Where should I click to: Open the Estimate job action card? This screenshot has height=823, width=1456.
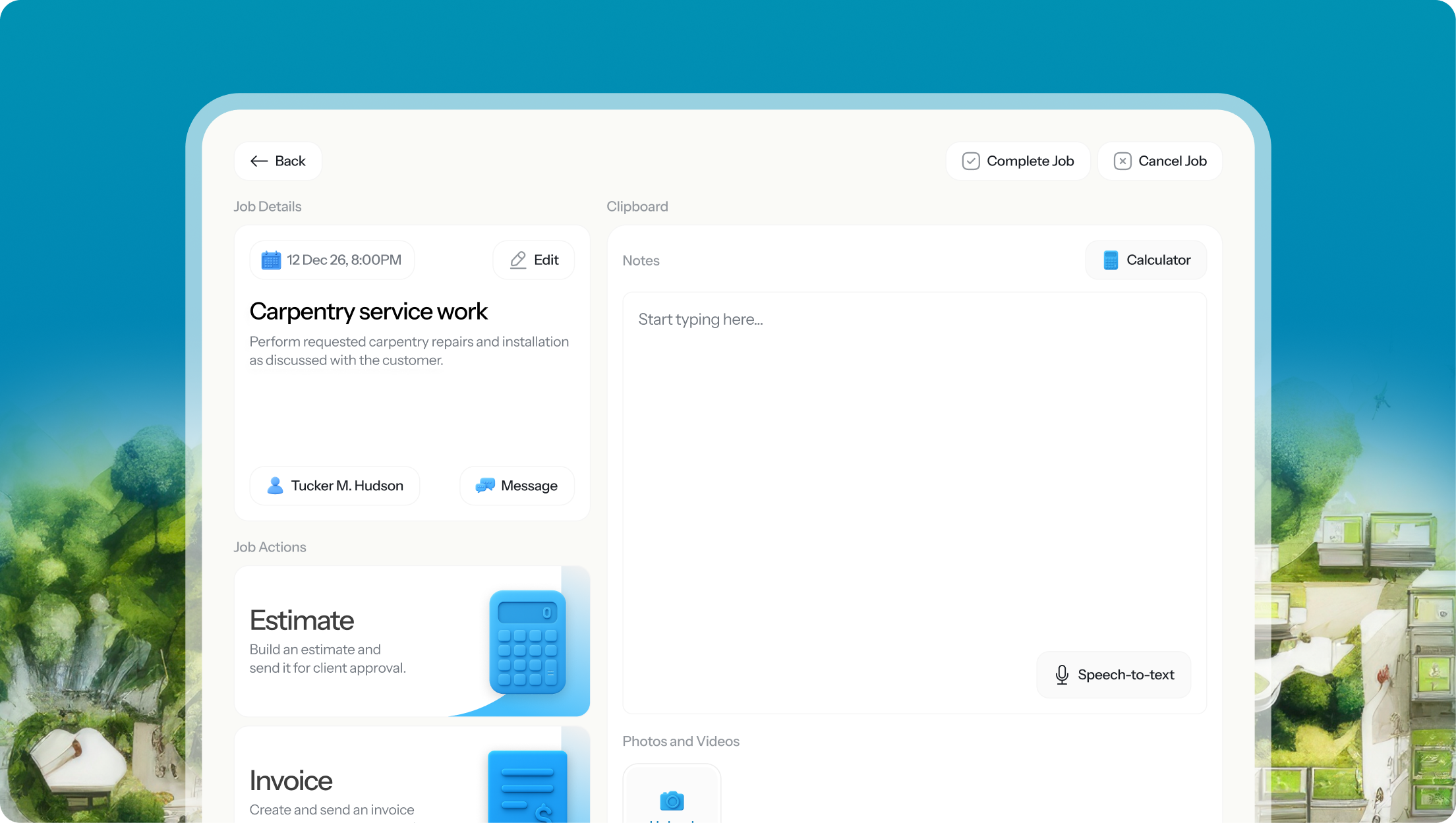[x=412, y=641]
